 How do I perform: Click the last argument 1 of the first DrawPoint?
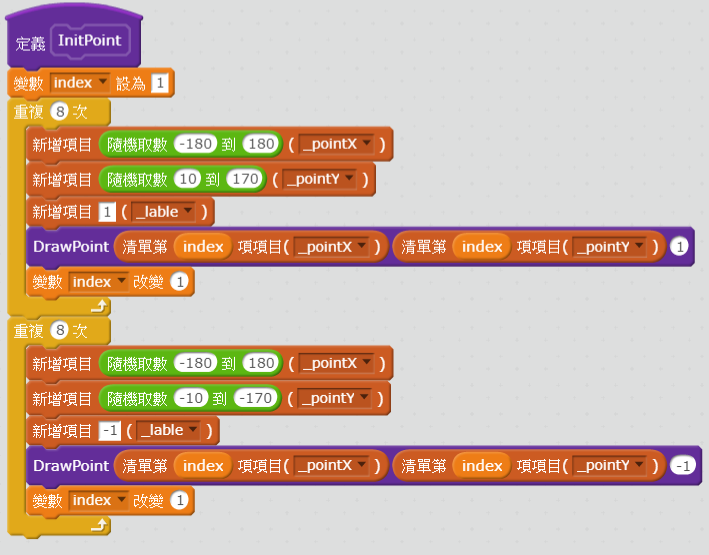click(x=679, y=247)
